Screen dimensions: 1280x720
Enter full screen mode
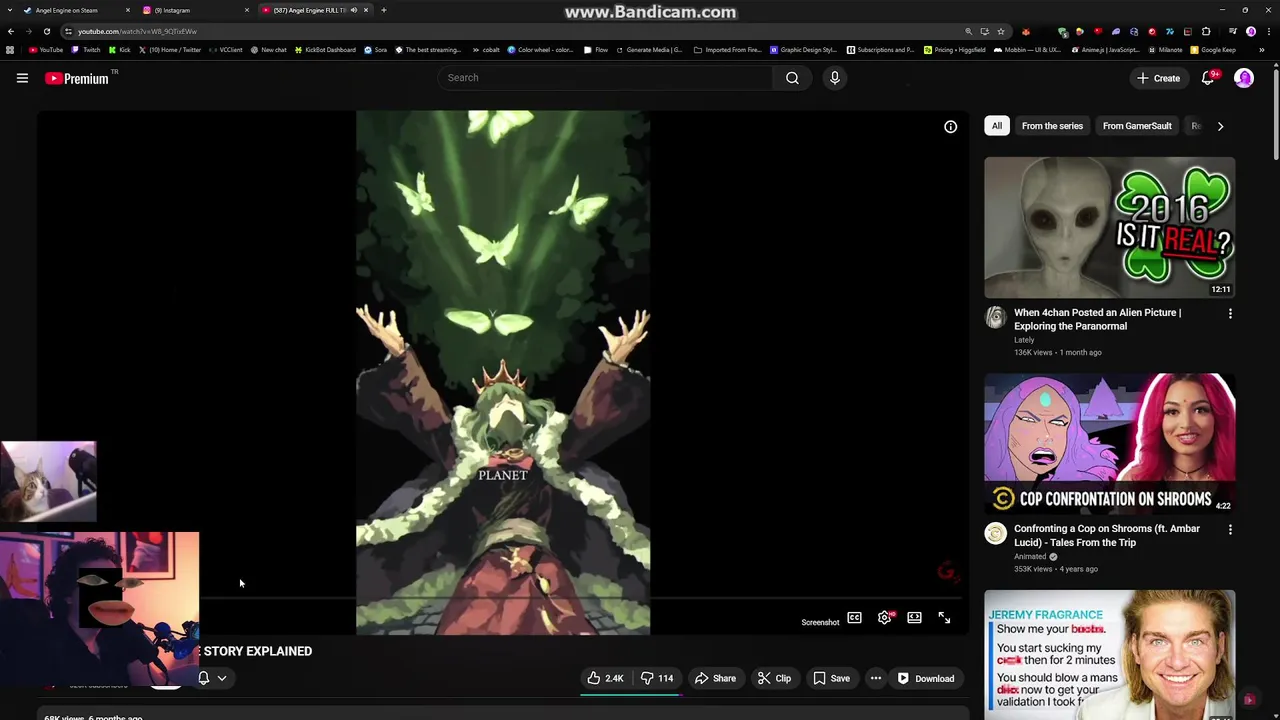click(x=944, y=618)
